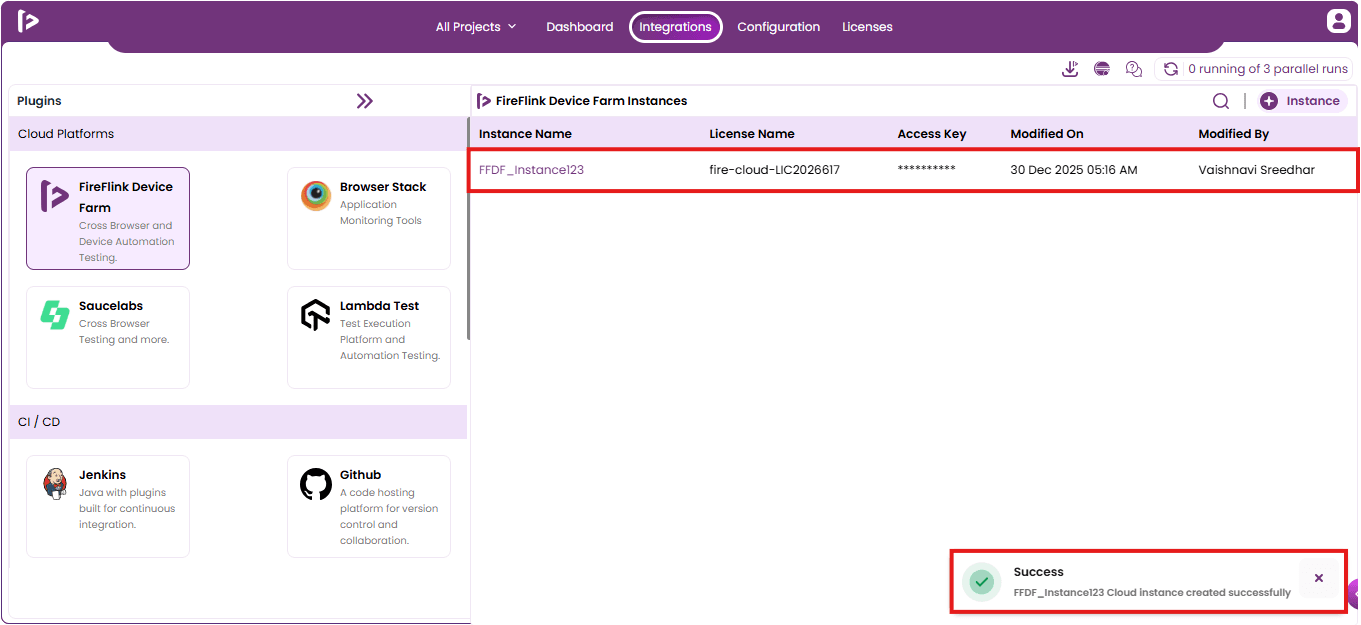This screenshot has width=1361, height=625.
Task: Search the FireFlink Device Farm instances
Action: (1221, 101)
